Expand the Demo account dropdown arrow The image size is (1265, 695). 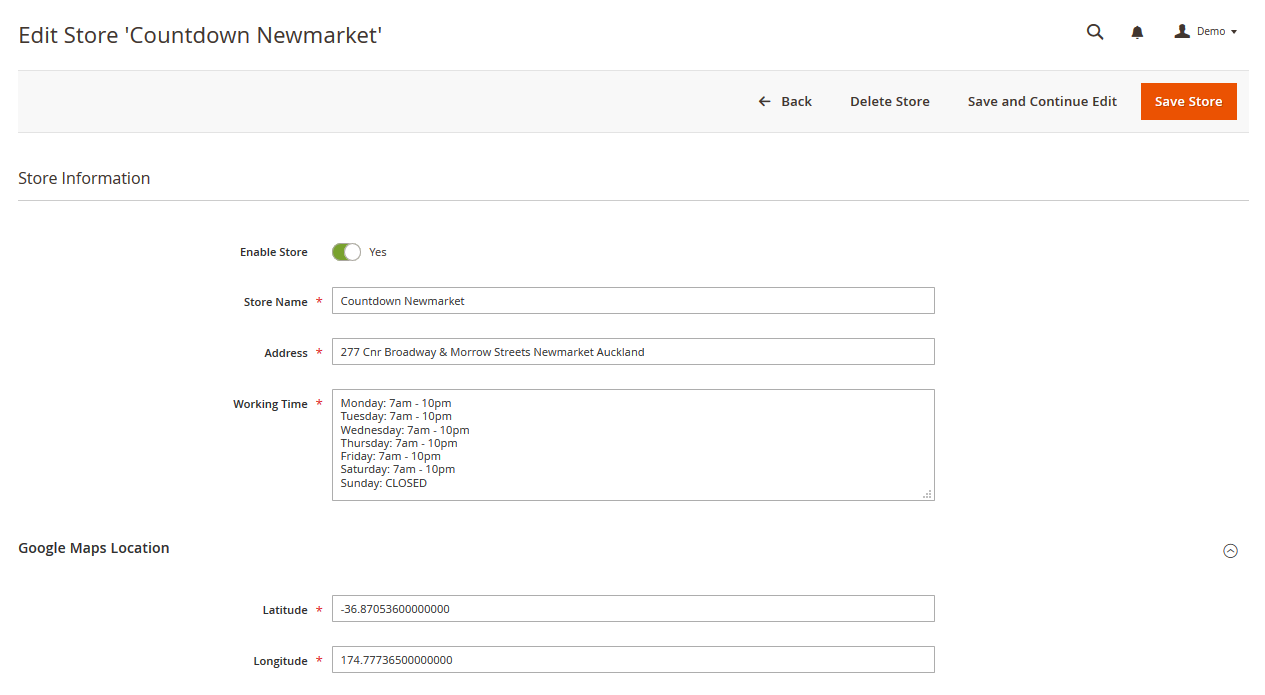(1234, 32)
